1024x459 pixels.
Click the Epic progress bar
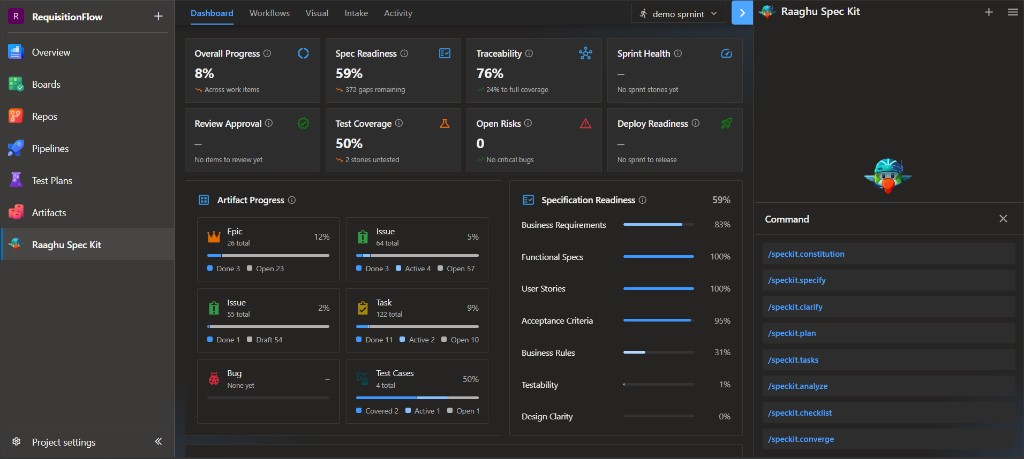(x=268, y=255)
